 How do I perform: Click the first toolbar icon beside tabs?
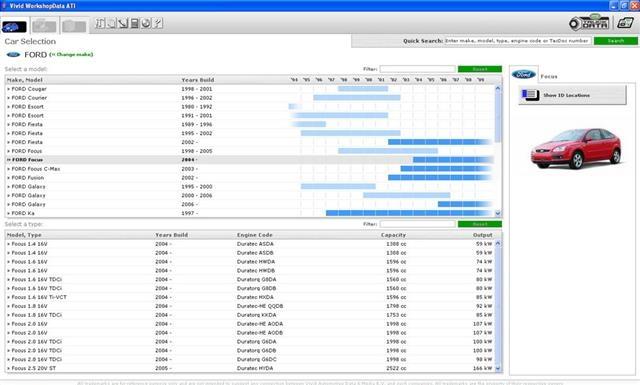(100, 23)
